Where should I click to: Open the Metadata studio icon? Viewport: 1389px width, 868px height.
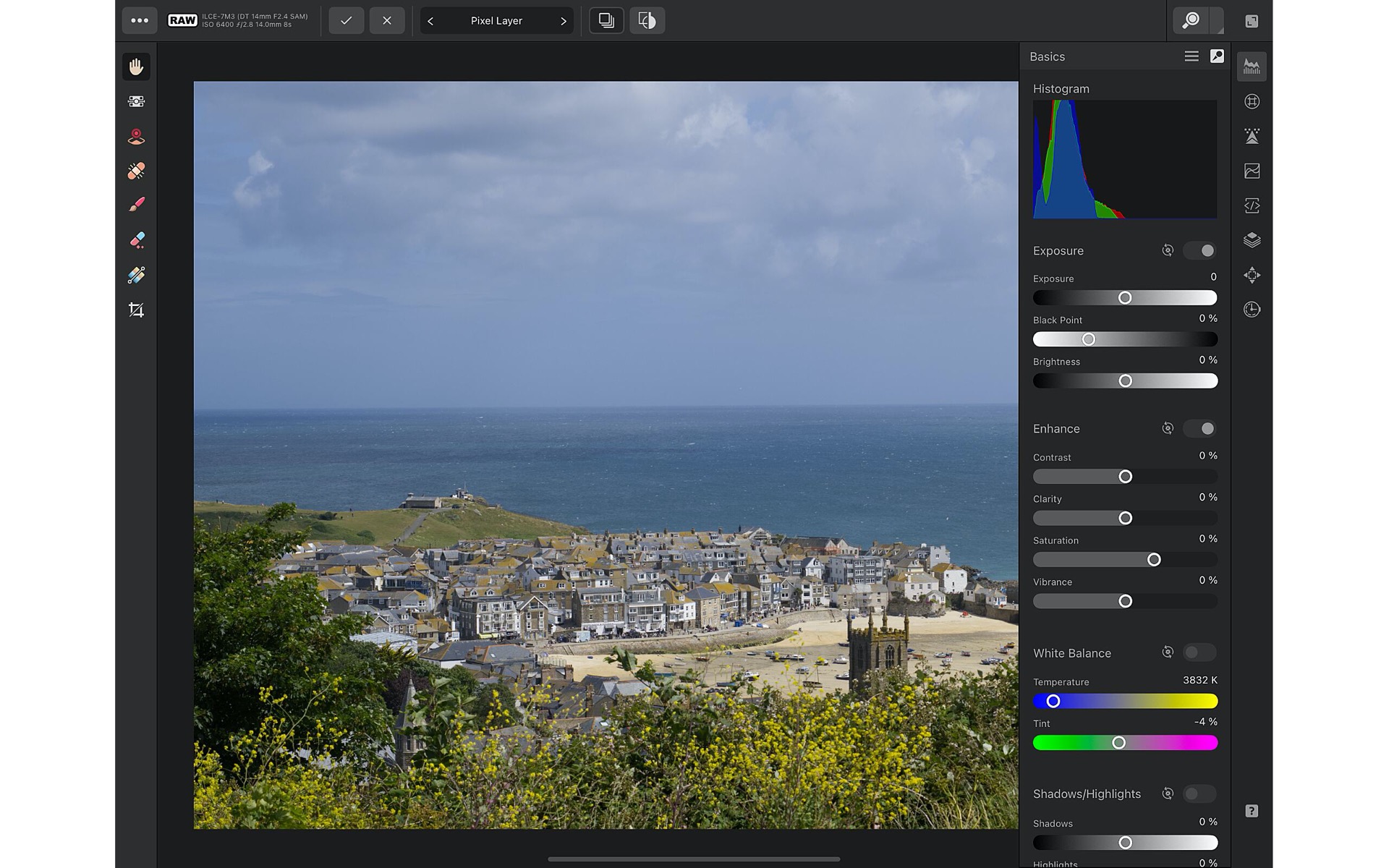tap(1252, 205)
